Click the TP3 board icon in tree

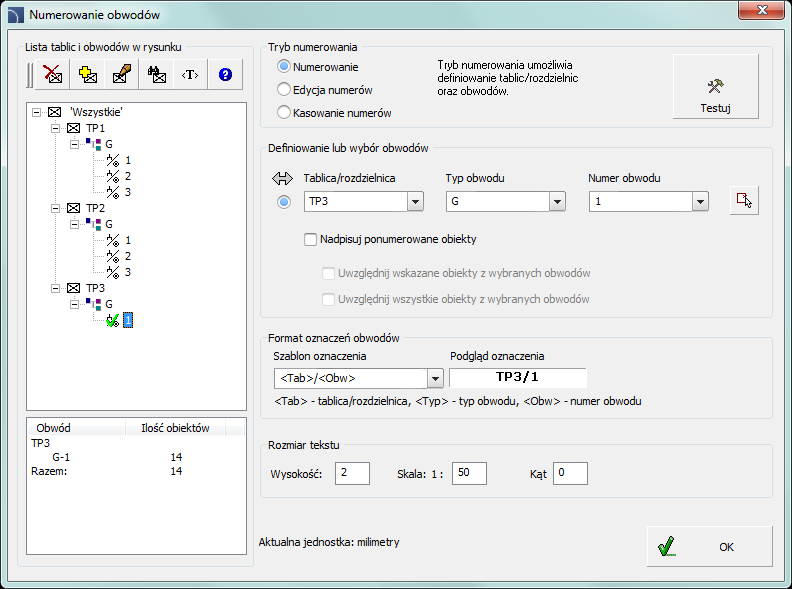tap(74, 287)
